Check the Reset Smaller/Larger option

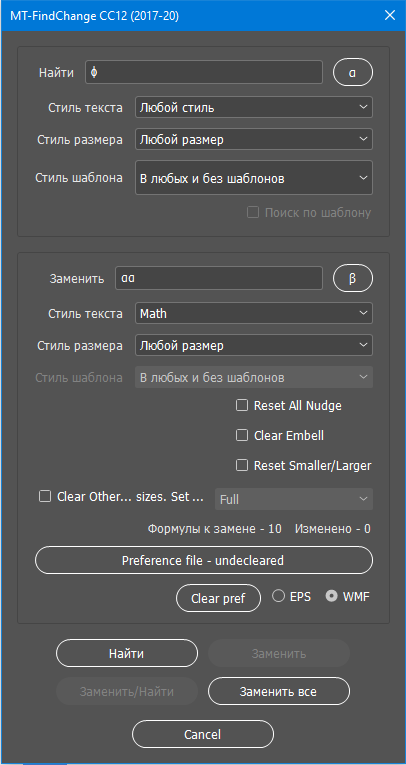pyautogui.click(x=242, y=465)
